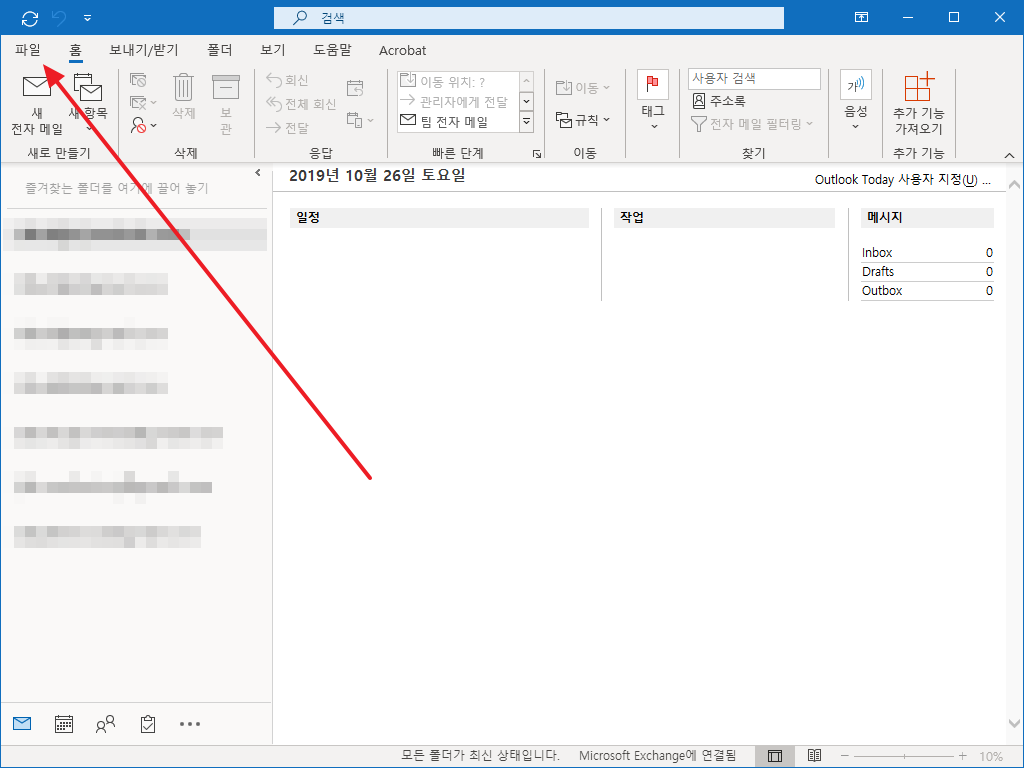The image size is (1024, 768).
Task: Create 새 전자 메일 message
Action: (37, 104)
